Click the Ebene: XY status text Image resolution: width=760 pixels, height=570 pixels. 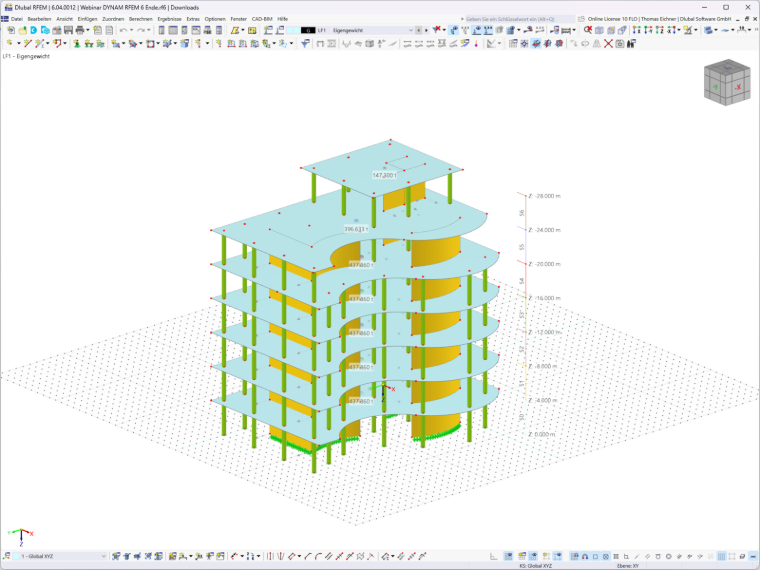point(628,566)
